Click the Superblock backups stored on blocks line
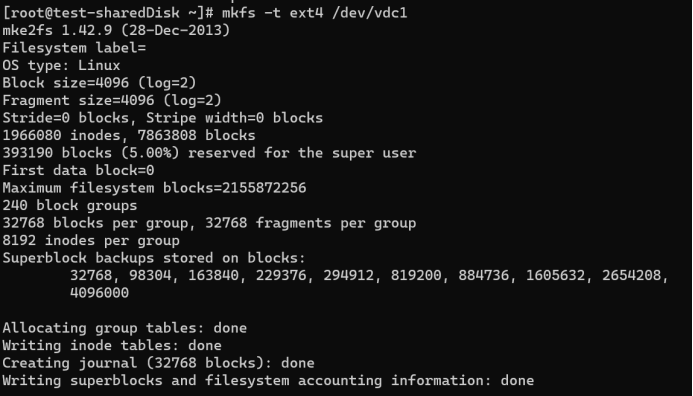 click(x=154, y=258)
